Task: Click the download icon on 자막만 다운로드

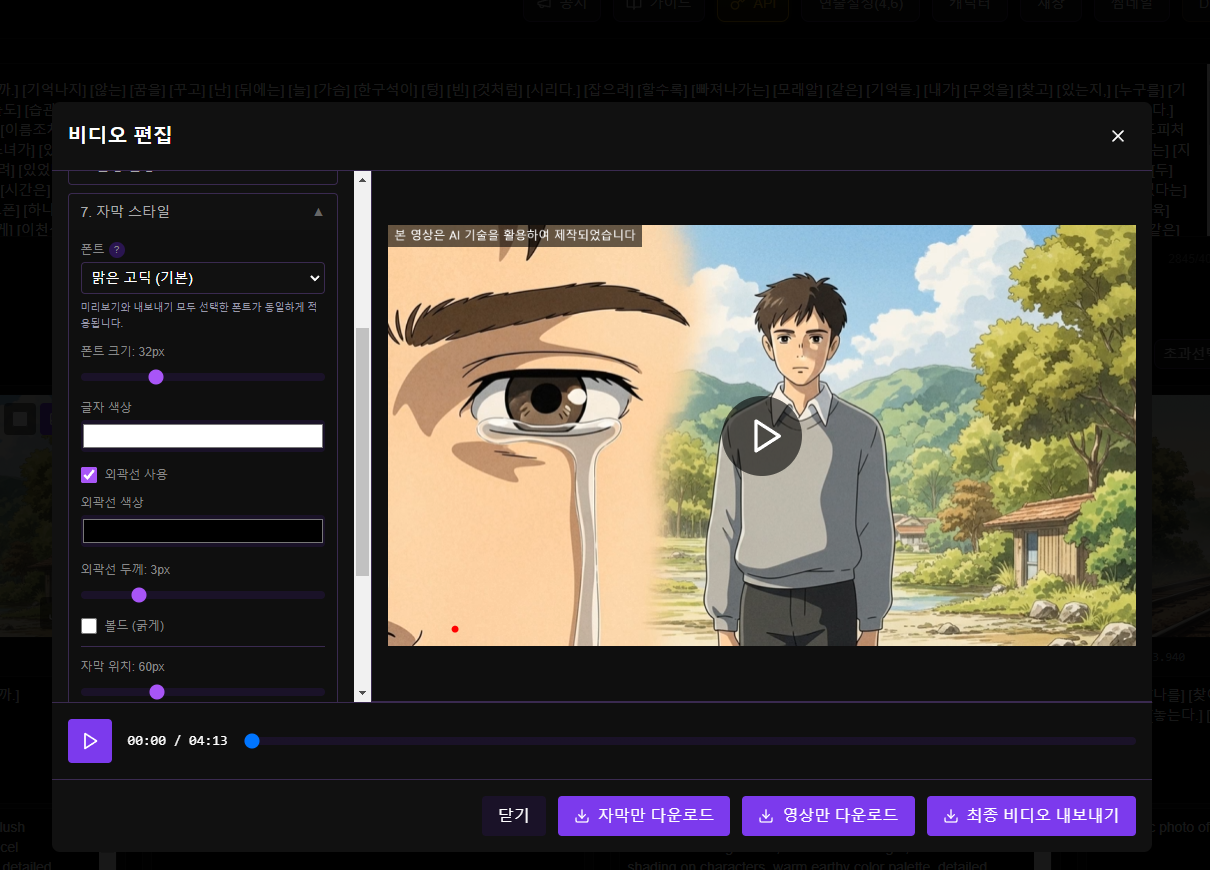Action: (x=582, y=816)
